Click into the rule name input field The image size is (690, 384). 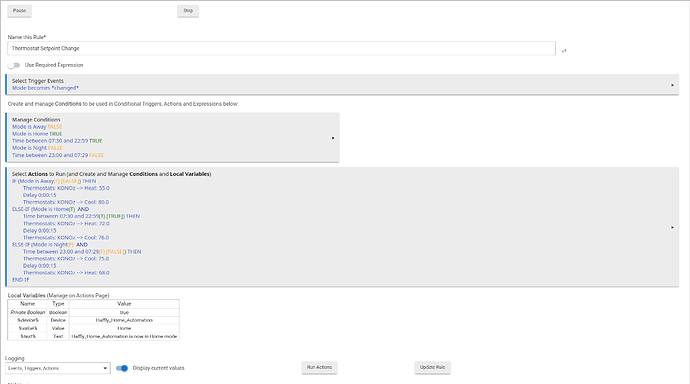click(x=281, y=48)
